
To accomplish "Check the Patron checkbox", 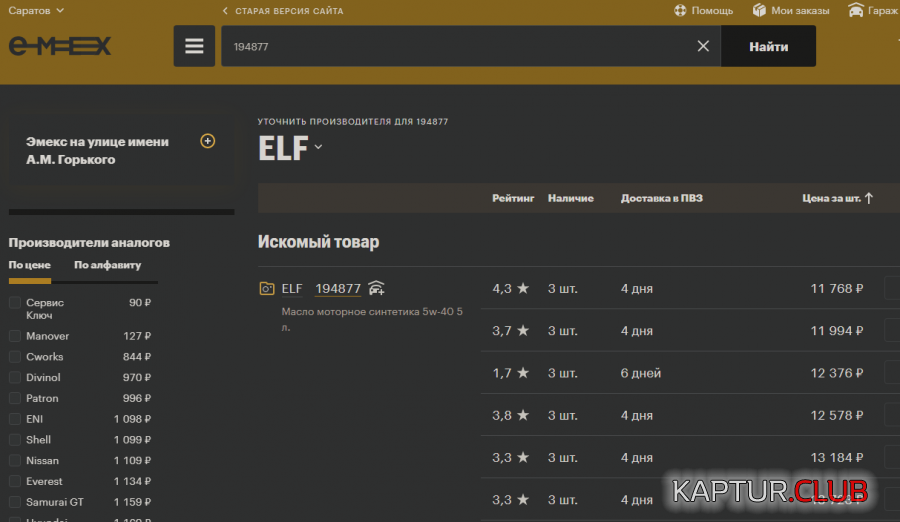I will pos(15,398).
